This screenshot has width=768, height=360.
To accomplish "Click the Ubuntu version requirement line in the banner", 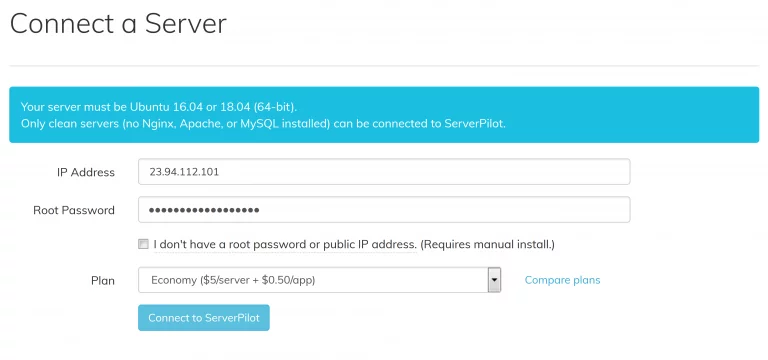I will (159, 107).
